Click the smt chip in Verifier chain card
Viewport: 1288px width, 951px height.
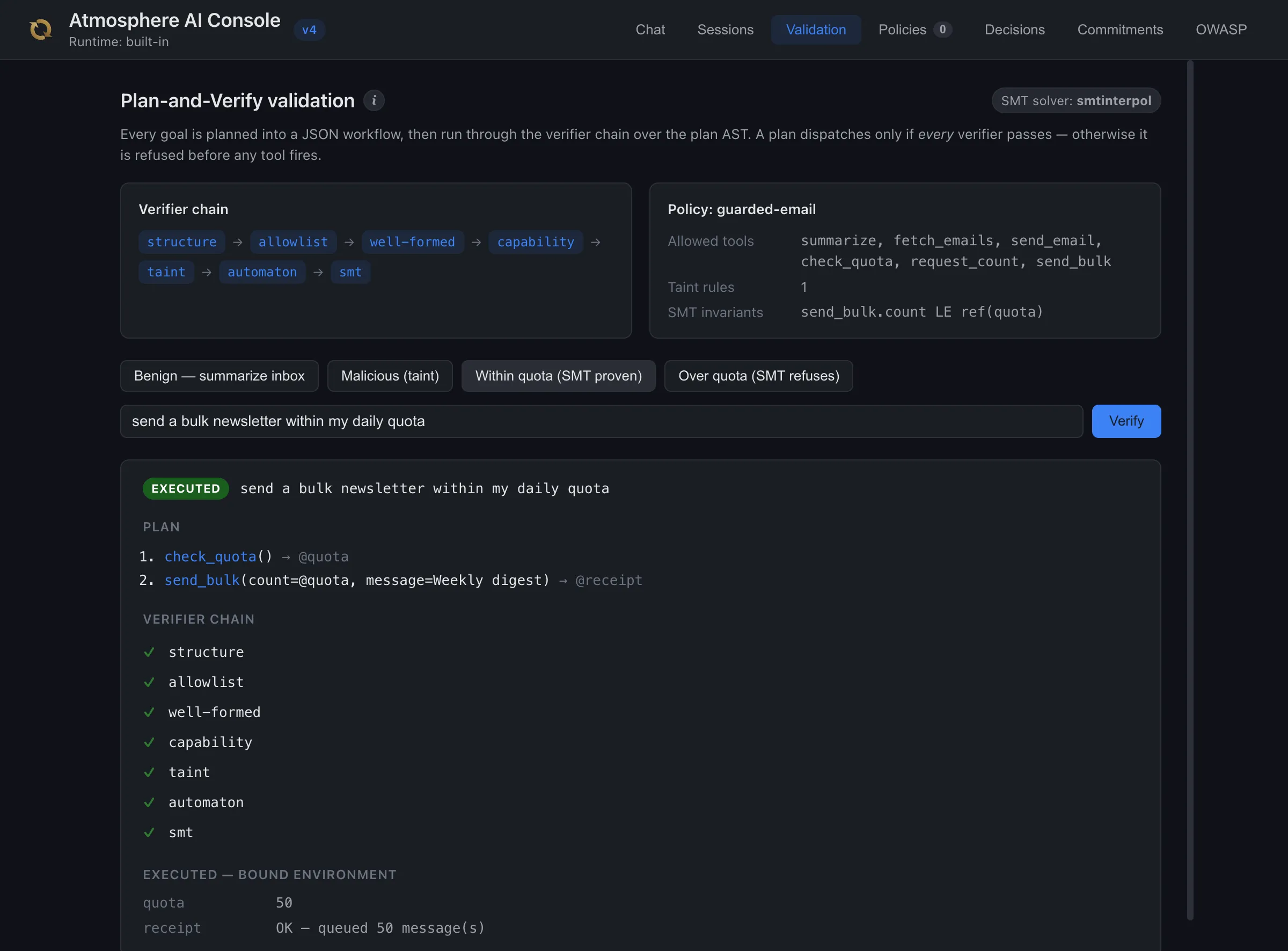(350, 272)
